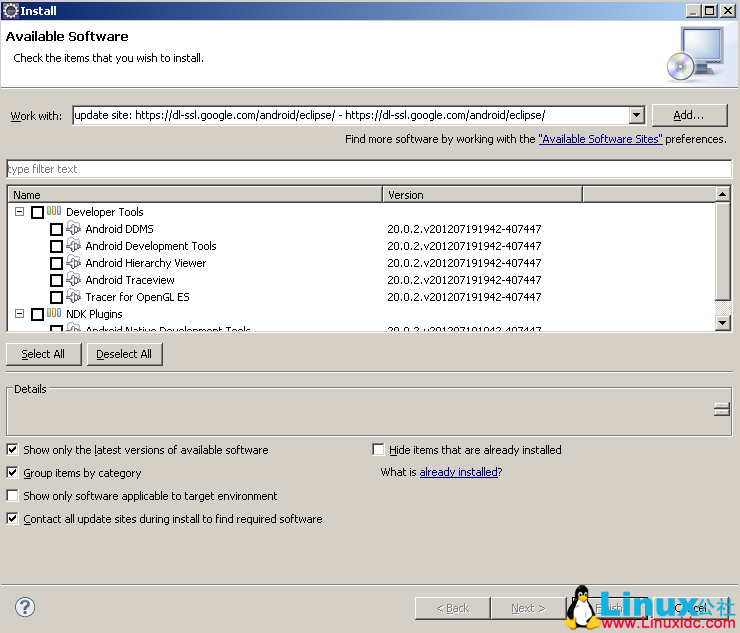
Task: Select the Android Traceview row label
Action: tap(130, 280)
